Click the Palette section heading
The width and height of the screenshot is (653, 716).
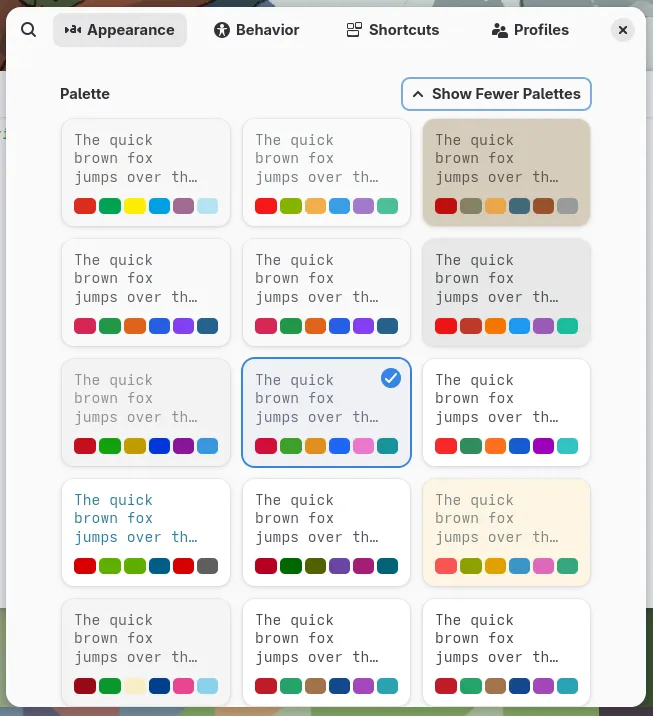click(x=85, y=94)
